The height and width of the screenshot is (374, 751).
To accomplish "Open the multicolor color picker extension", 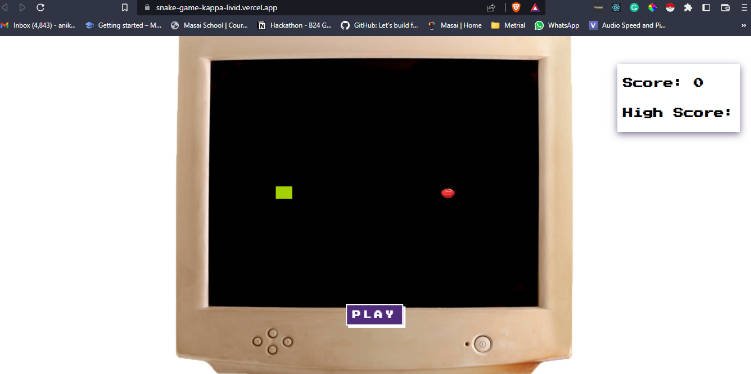I will point(652,8).
